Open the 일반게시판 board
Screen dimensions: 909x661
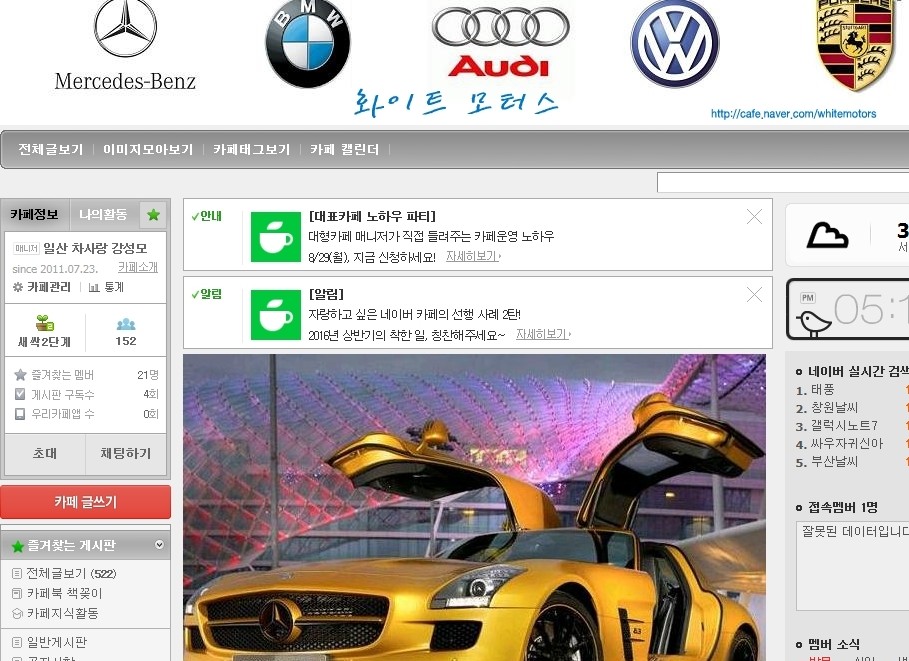[x=57, y=642]
